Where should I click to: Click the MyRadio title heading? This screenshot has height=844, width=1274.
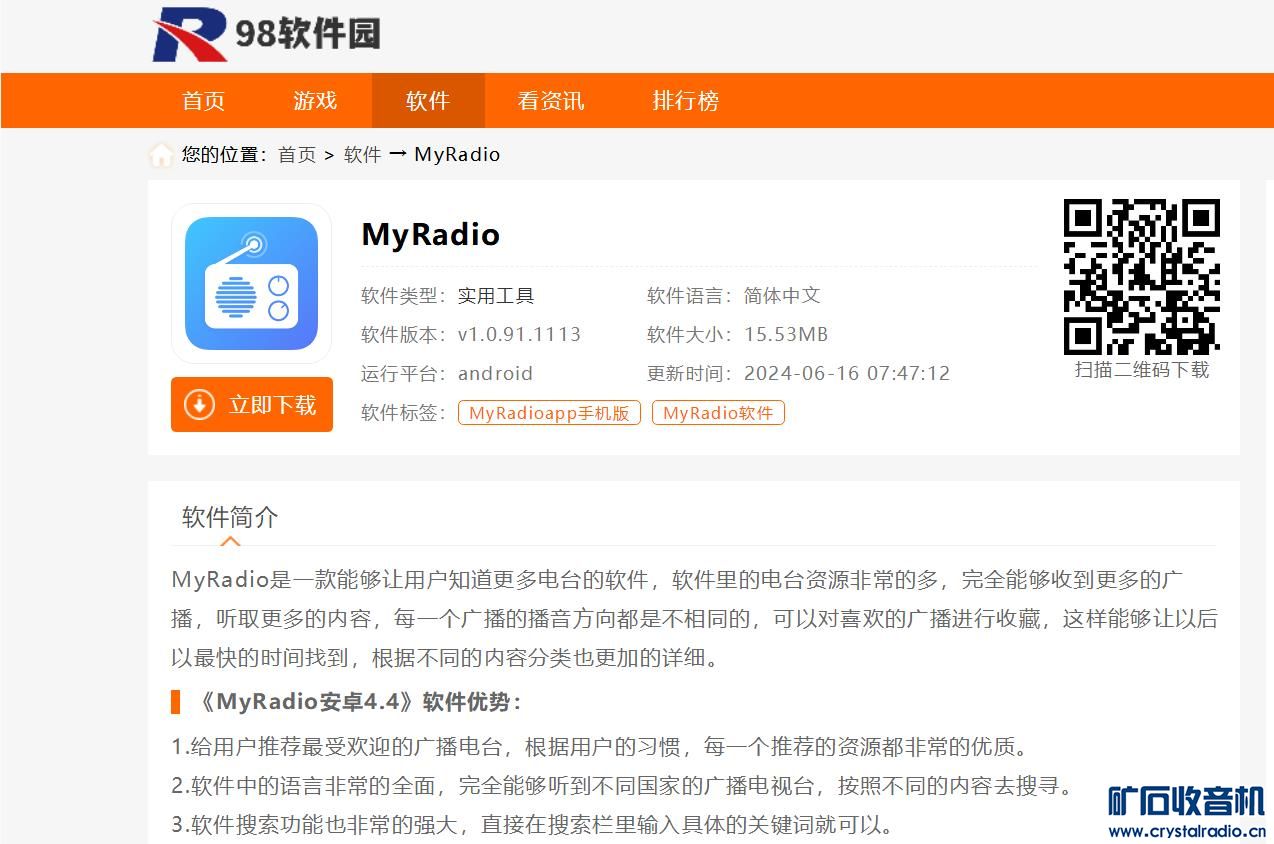[x=430, y=234]
